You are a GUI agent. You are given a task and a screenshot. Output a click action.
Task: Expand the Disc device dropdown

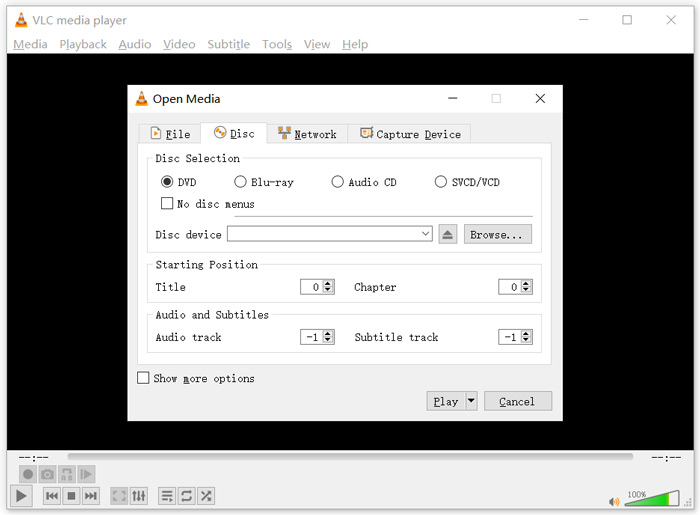click(425, 234)
